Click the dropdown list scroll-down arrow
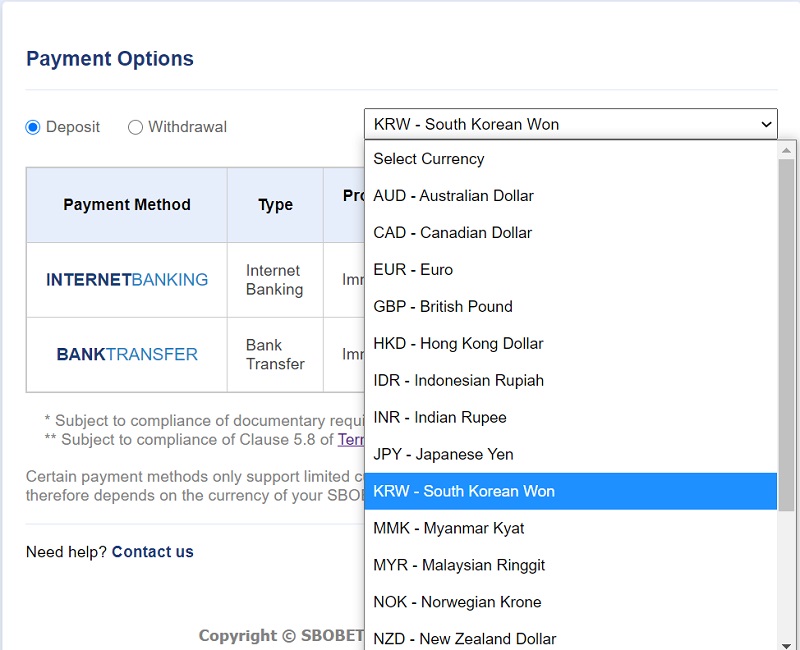Image resolution: width=800 pixels, height=650 pixels. (786, 644)
